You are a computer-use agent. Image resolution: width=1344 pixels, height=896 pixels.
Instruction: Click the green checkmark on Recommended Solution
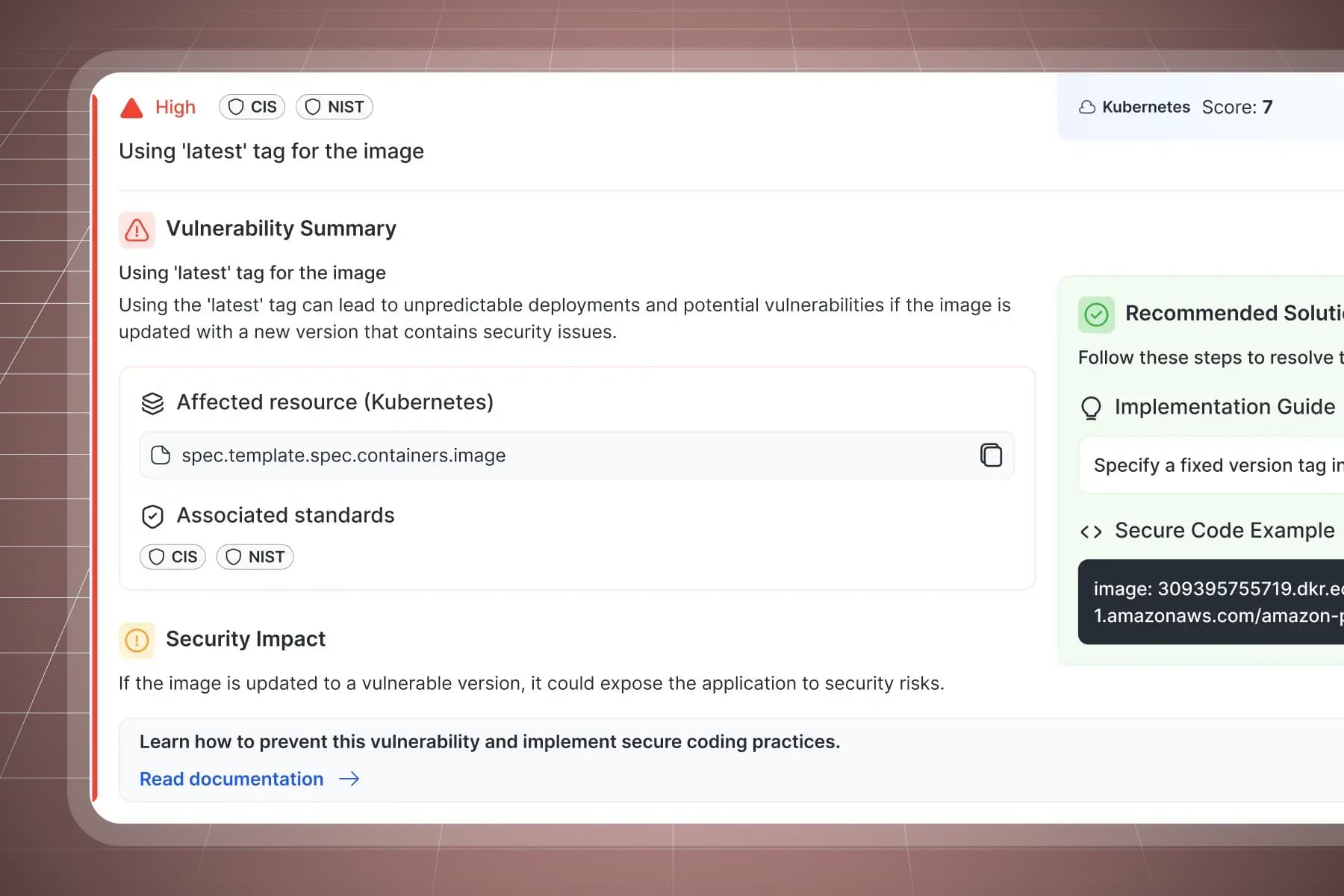[1096, 314]
